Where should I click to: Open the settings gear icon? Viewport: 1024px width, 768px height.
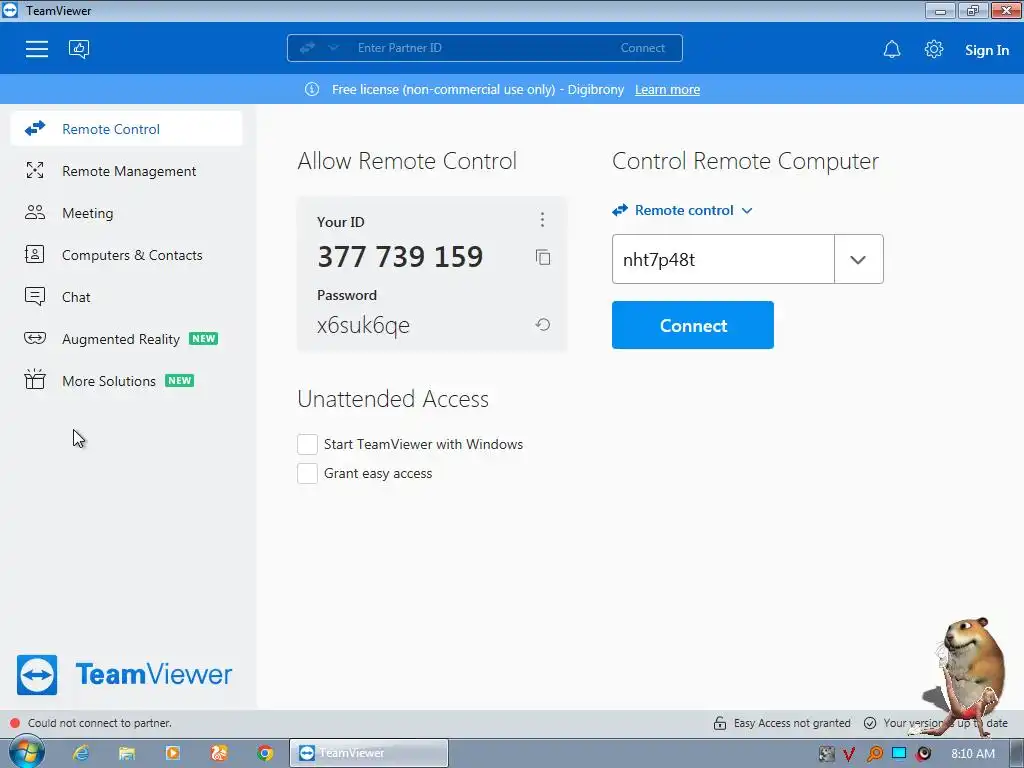click(934, 49)
